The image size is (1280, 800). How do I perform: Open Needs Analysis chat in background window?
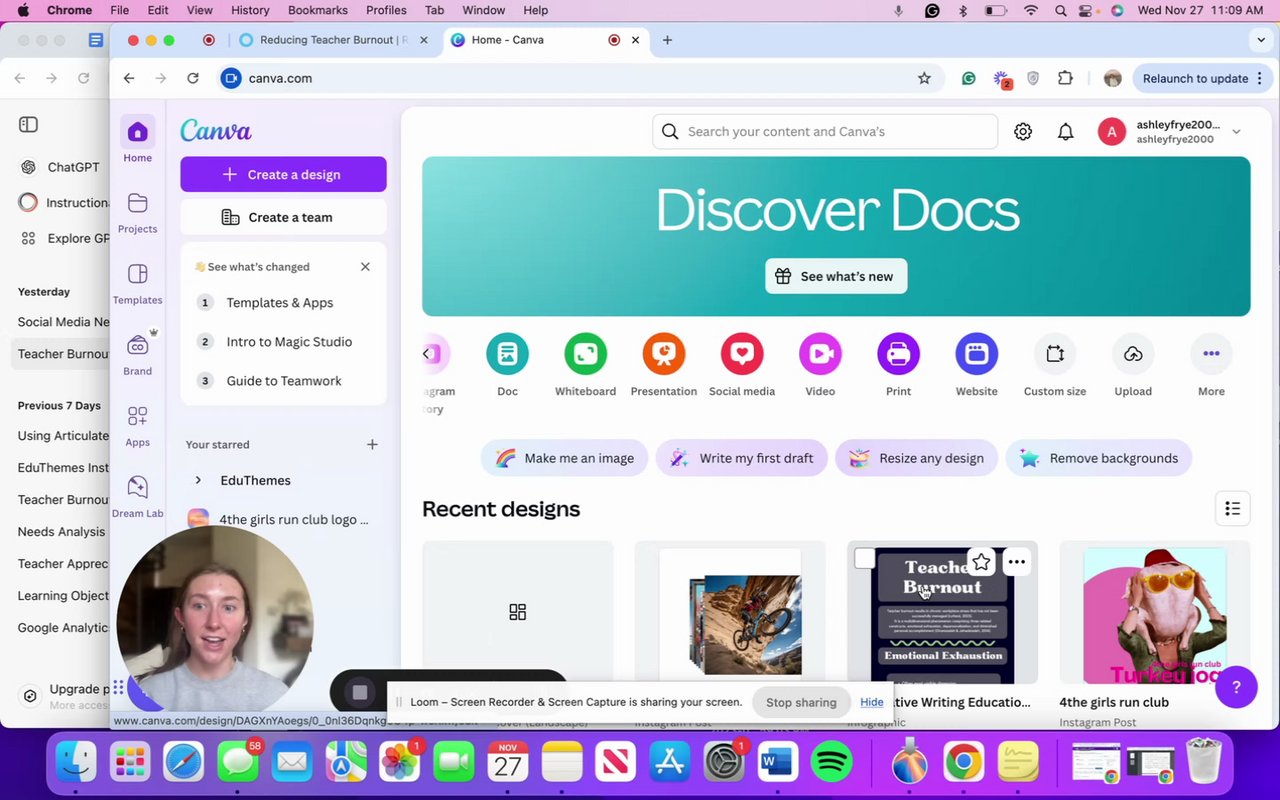coord(61,532)
